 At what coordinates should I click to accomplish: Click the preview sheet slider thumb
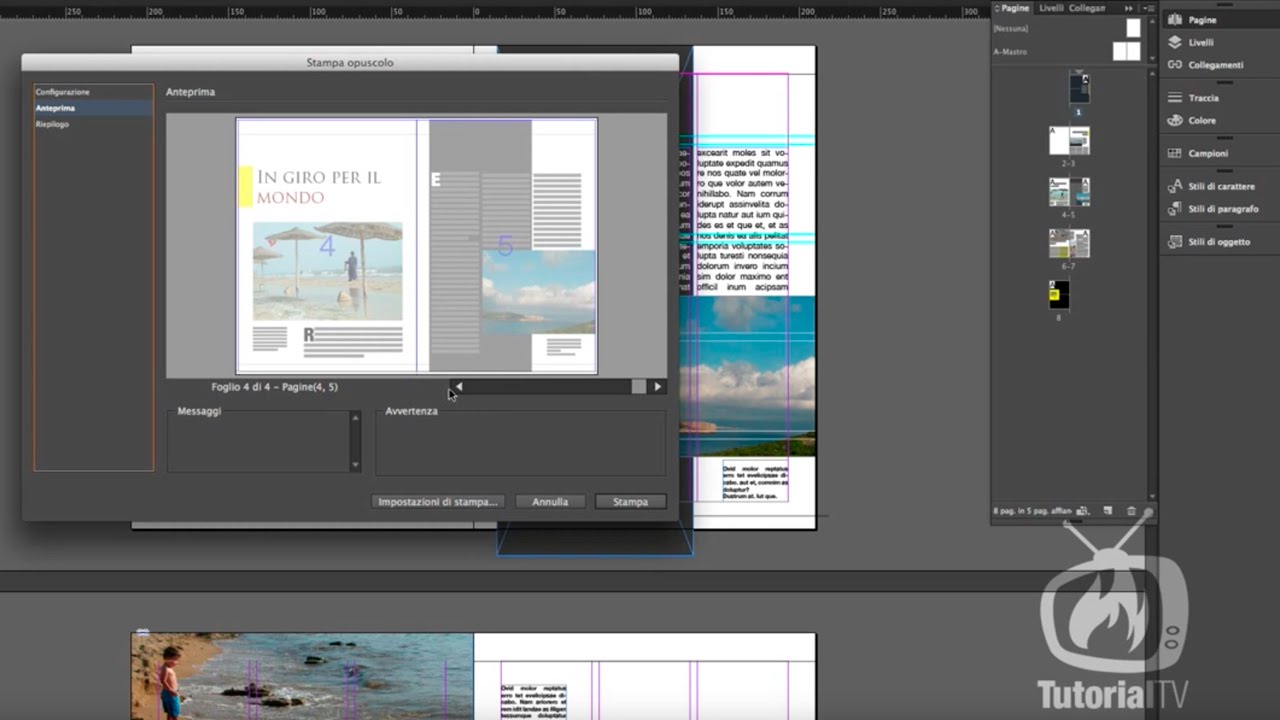638,386
